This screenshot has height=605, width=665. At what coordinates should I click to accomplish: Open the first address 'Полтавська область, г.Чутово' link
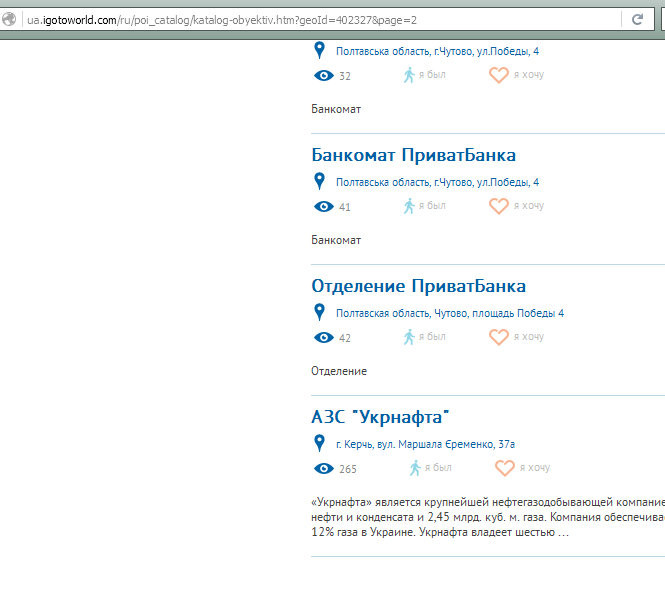pos(437,51)
